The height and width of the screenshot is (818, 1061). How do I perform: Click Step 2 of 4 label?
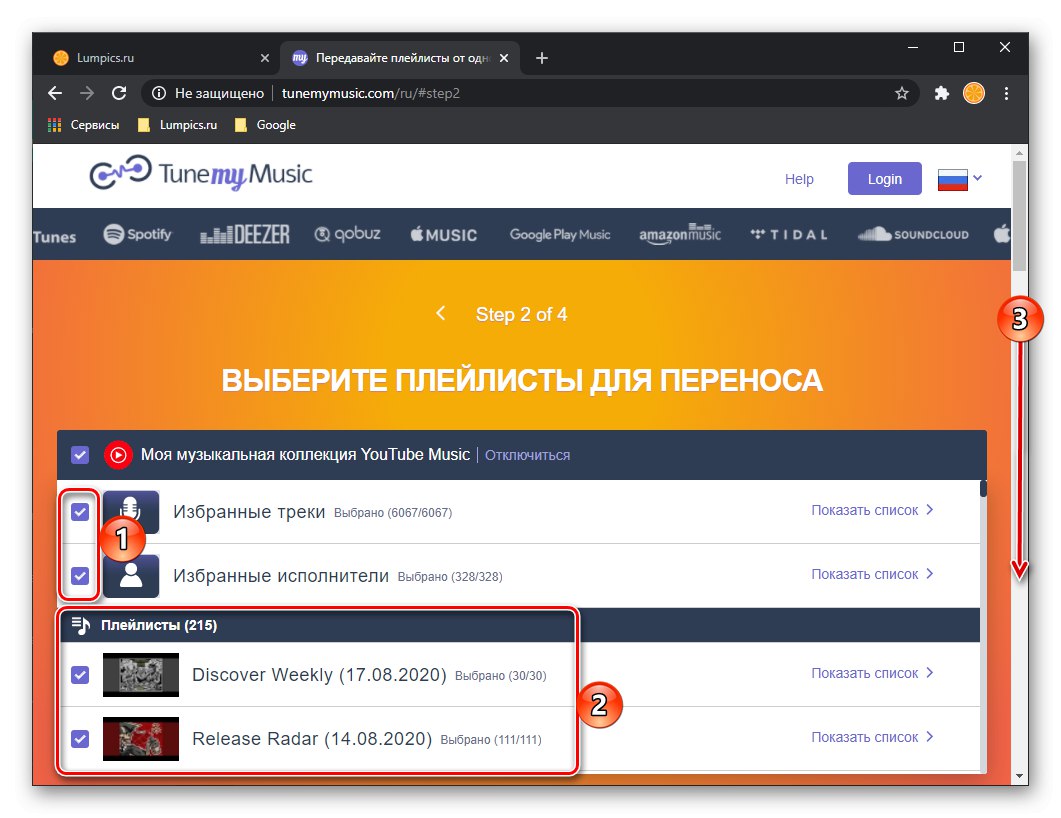(521, 315)
